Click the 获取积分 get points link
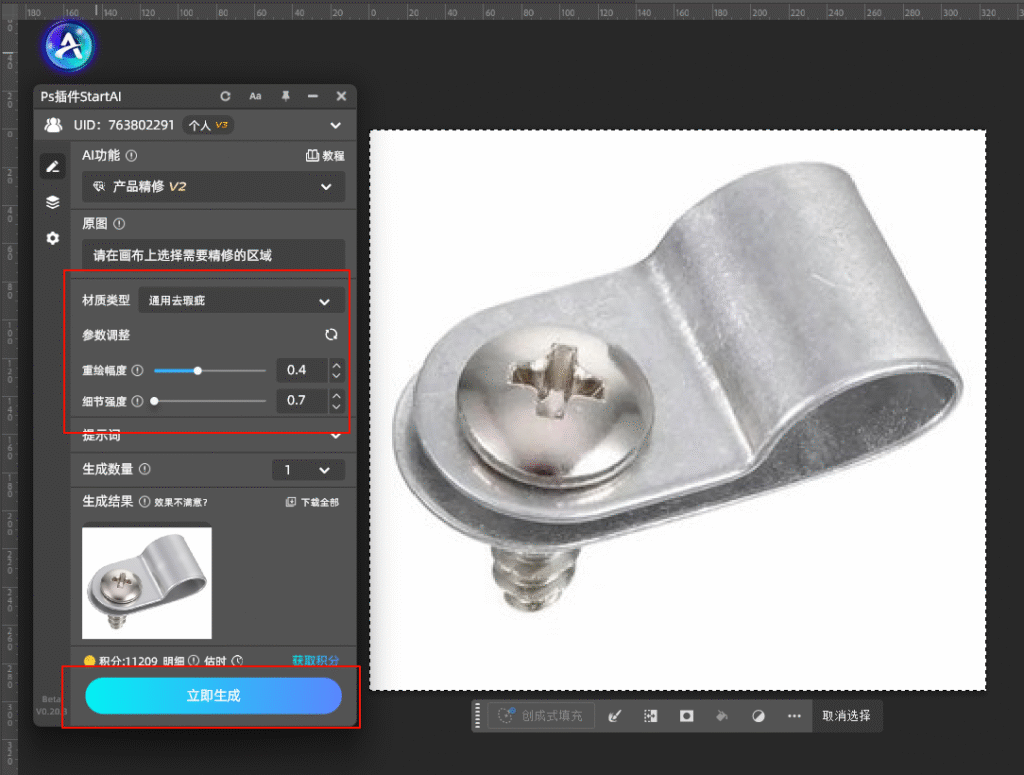This screenshot has width=1024, height=775. point(315,661)
